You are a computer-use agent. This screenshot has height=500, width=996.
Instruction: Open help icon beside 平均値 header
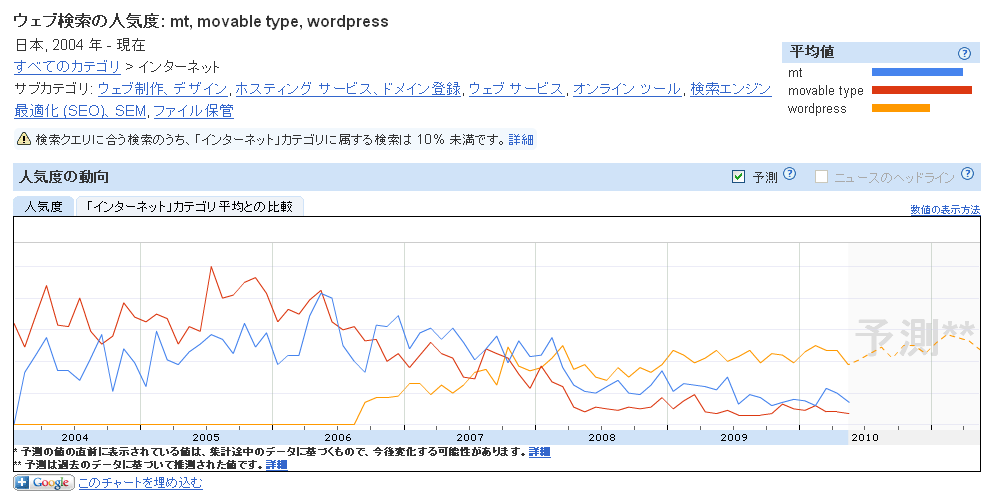click(964, 53)
